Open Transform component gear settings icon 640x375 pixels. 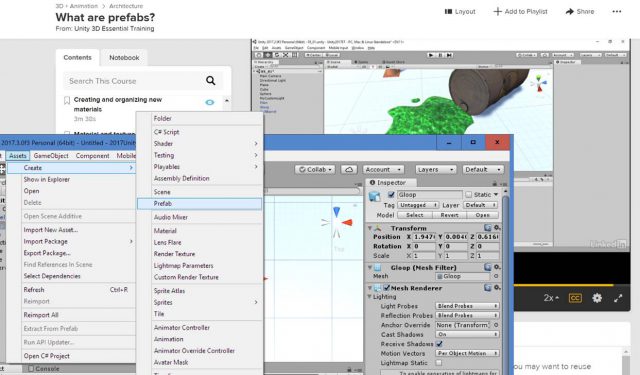click(497, 228)
